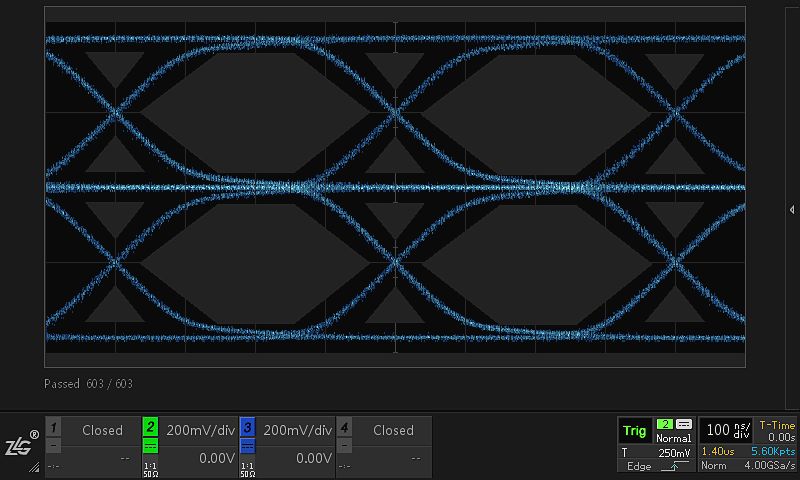Click the Norm acquisition mode label
The width and height of the screenshot is (800, 480).
[713, 465]
